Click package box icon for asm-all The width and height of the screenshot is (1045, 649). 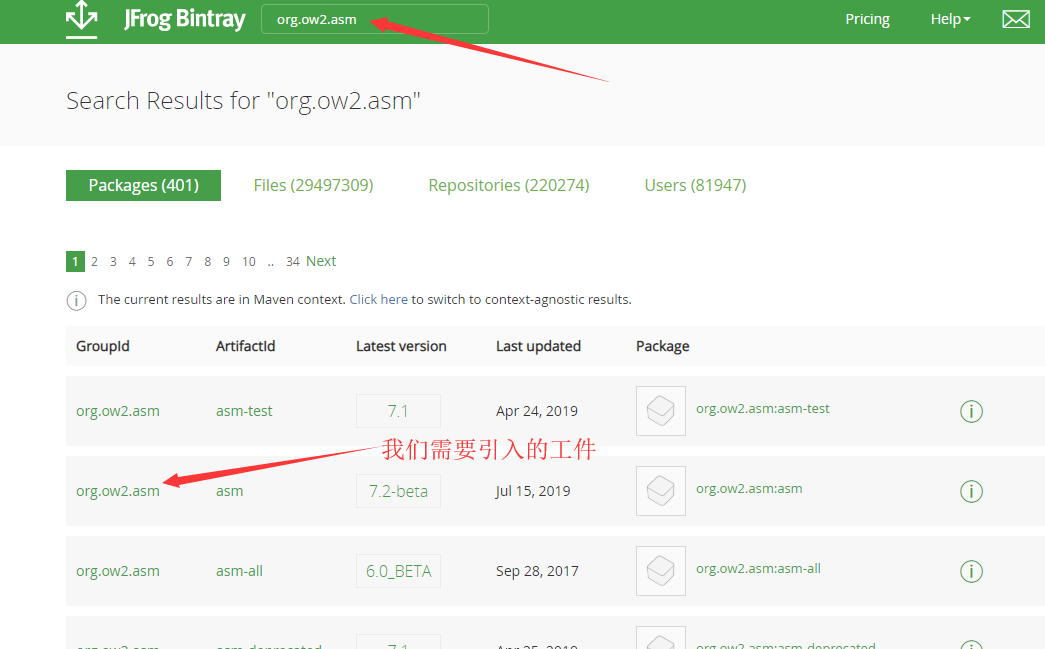(x=660, y=571)
